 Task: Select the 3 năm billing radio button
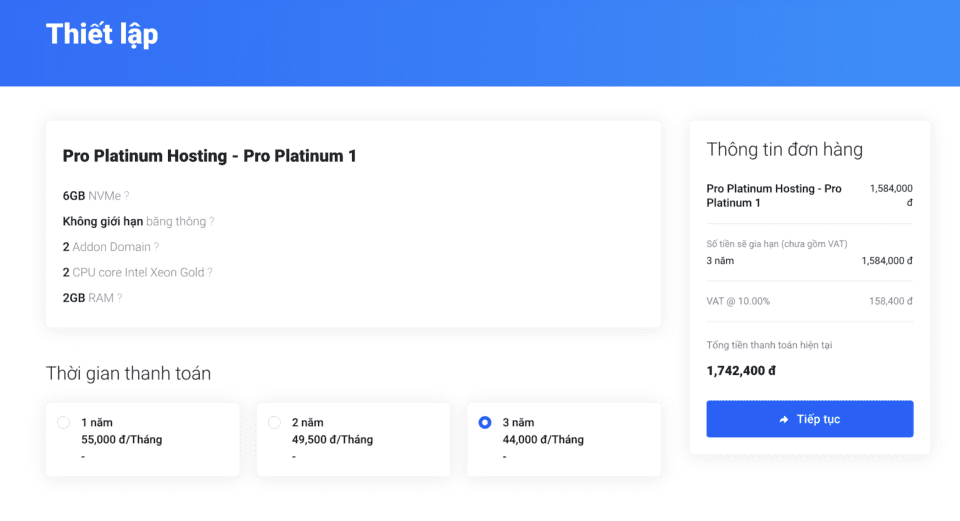[485, 423]
